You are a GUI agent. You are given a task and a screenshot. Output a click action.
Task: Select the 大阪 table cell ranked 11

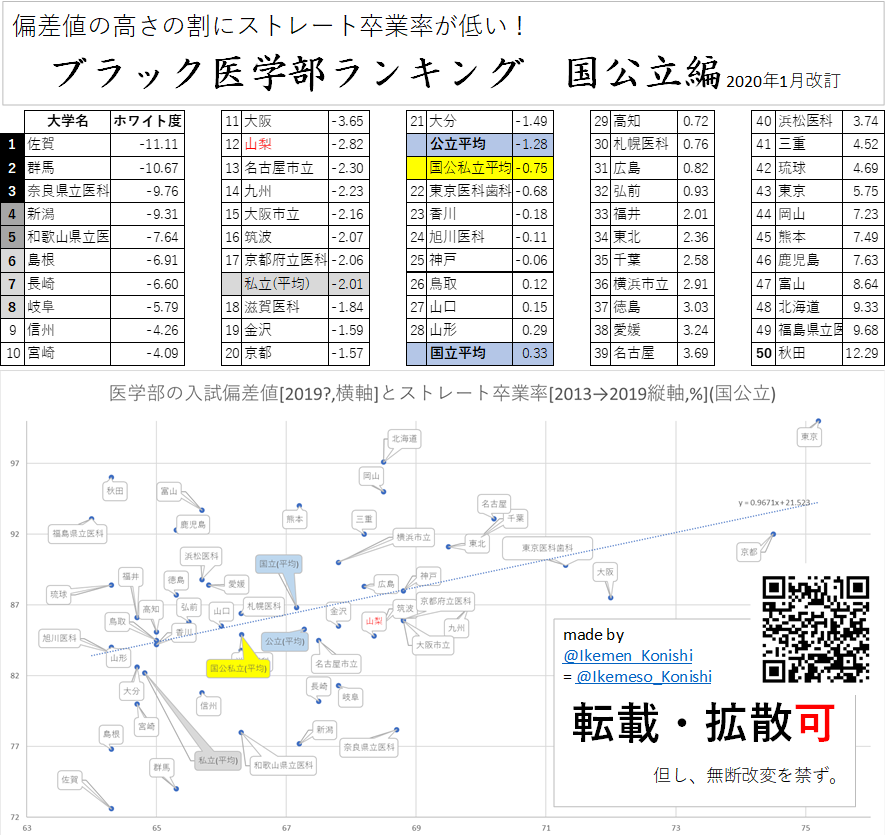click(x=285, y=121)
